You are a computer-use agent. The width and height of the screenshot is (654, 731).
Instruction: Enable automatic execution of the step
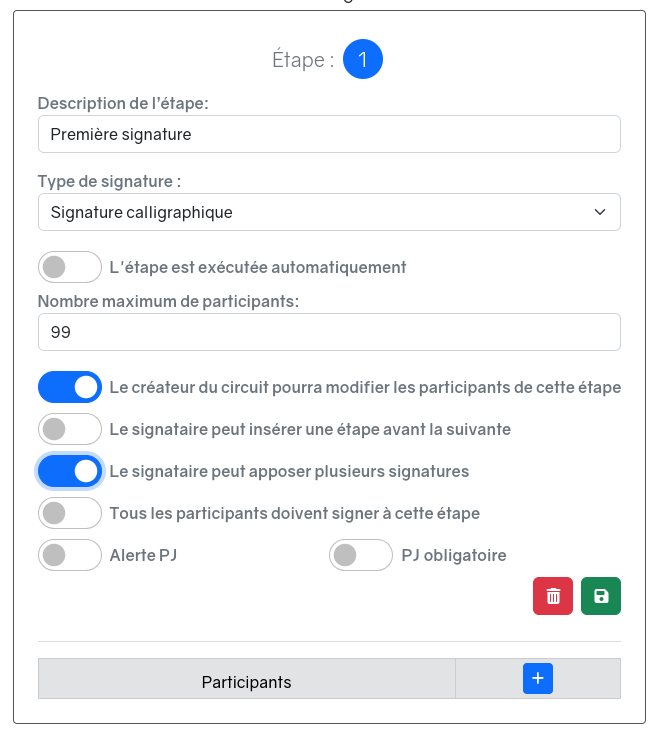(x=70, y=267)
